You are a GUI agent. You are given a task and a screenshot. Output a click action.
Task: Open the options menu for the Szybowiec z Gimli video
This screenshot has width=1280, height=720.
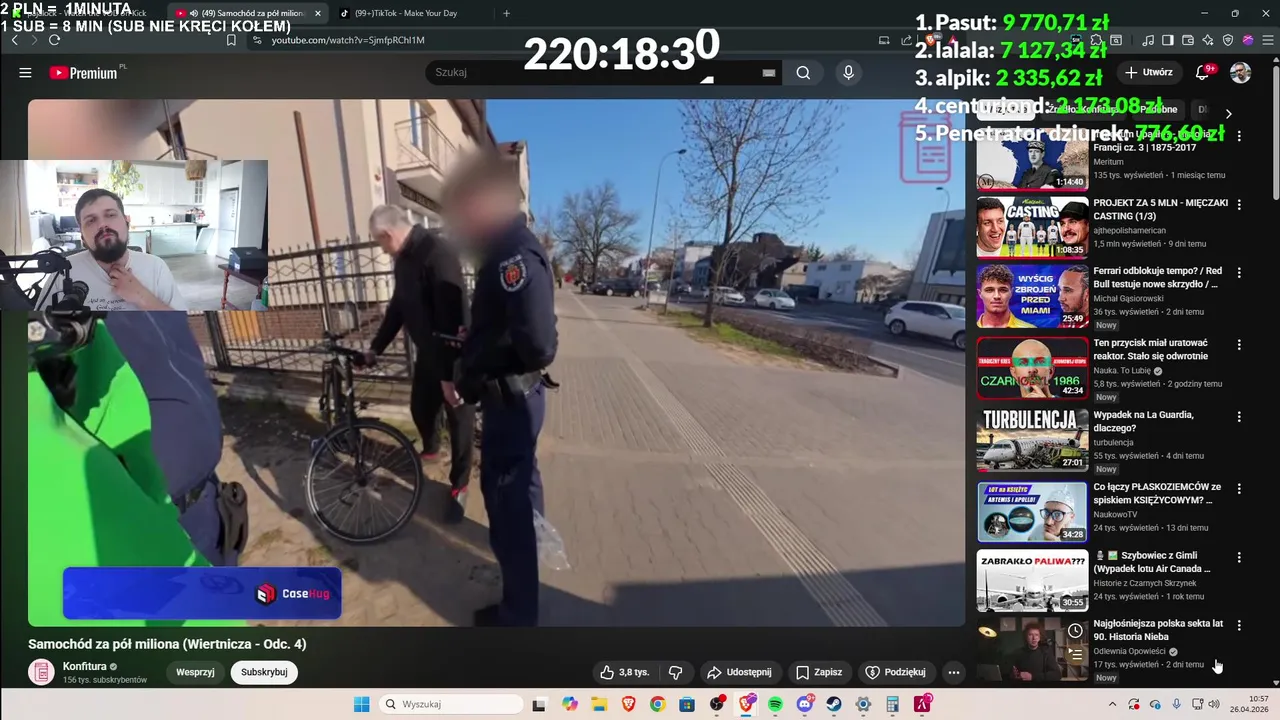(x=1239, y=557)
